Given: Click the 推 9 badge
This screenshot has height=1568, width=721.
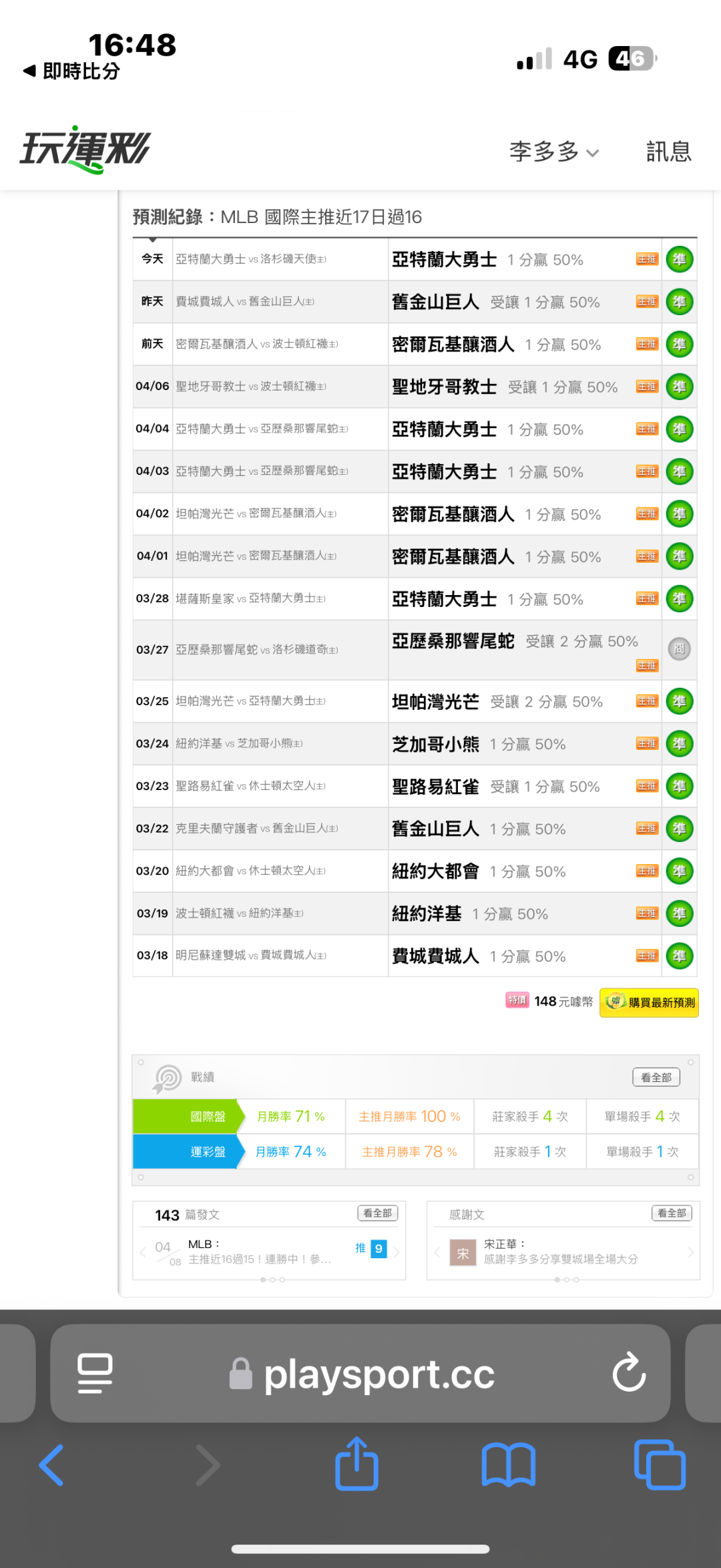Looking at the screenshot, I should 371,1248.
